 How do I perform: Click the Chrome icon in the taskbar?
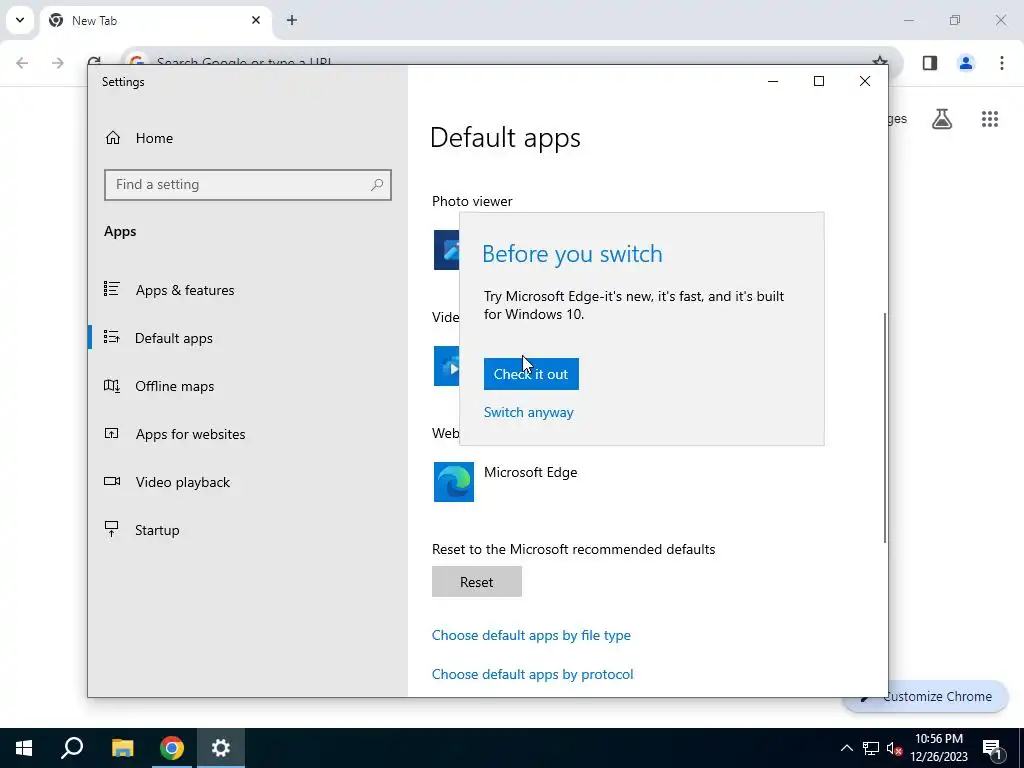point(172,748)
